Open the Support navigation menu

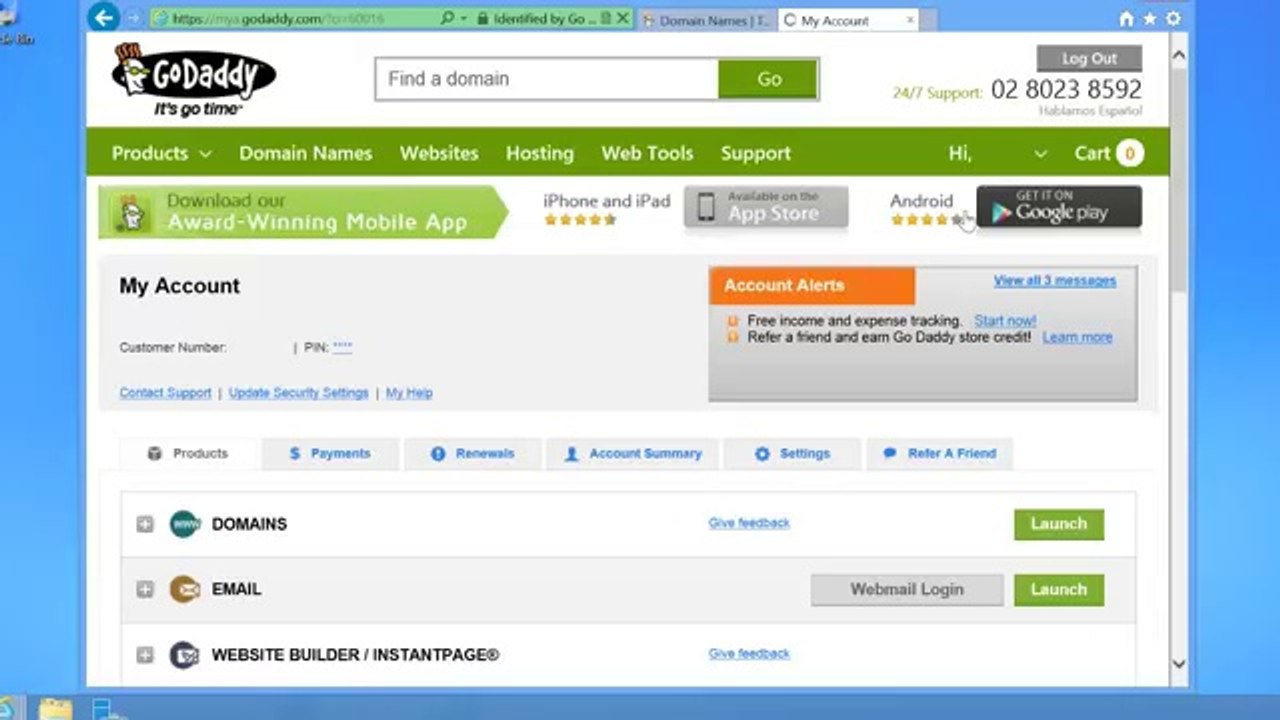click(756, 153)
